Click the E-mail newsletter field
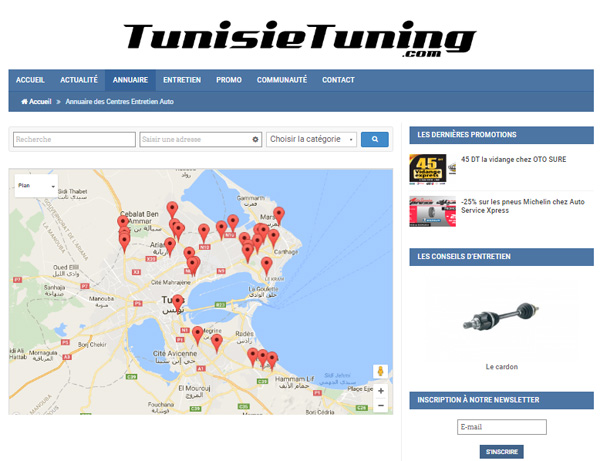 click(502, 427)
